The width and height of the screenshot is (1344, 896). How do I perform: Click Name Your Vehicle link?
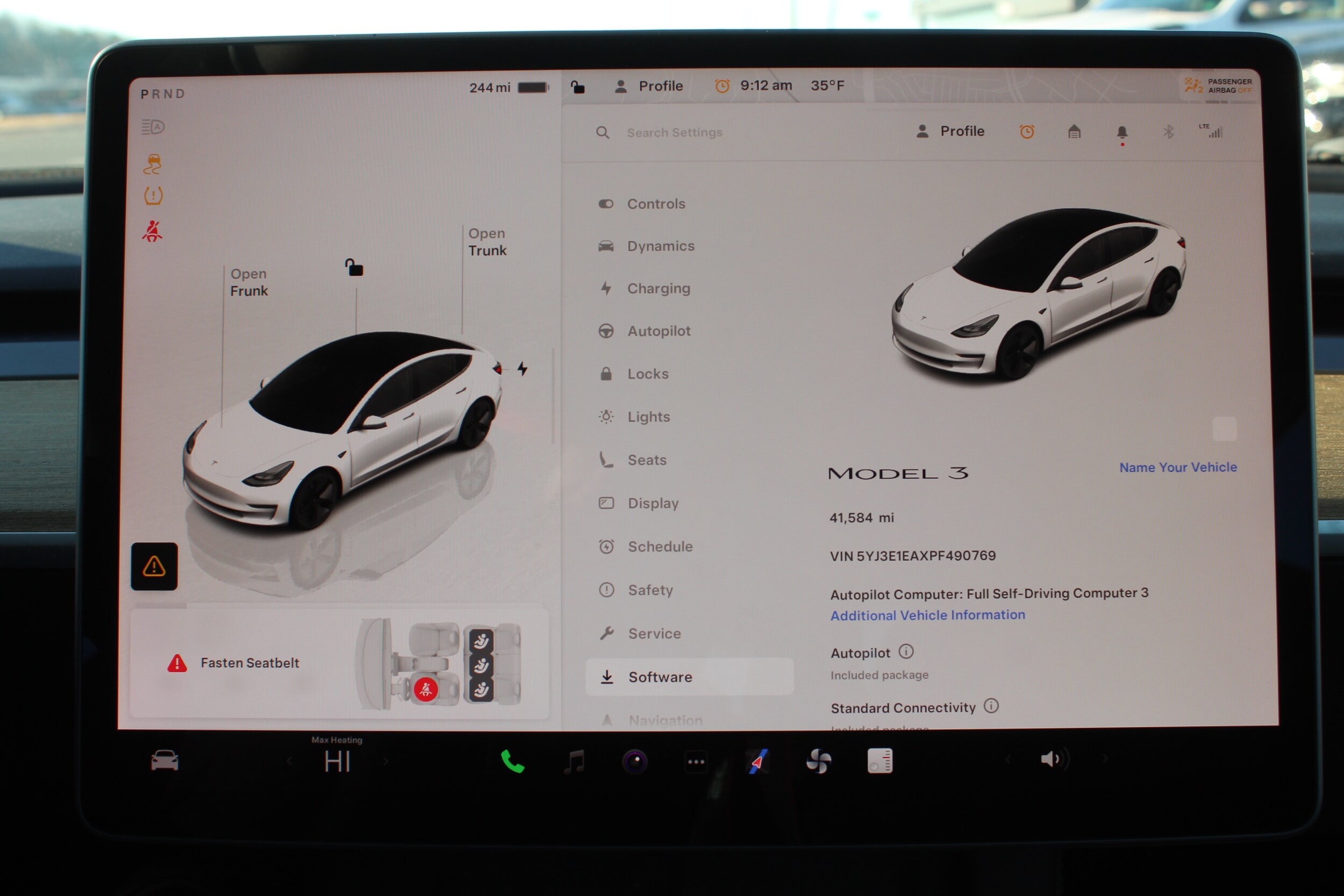1178,468
